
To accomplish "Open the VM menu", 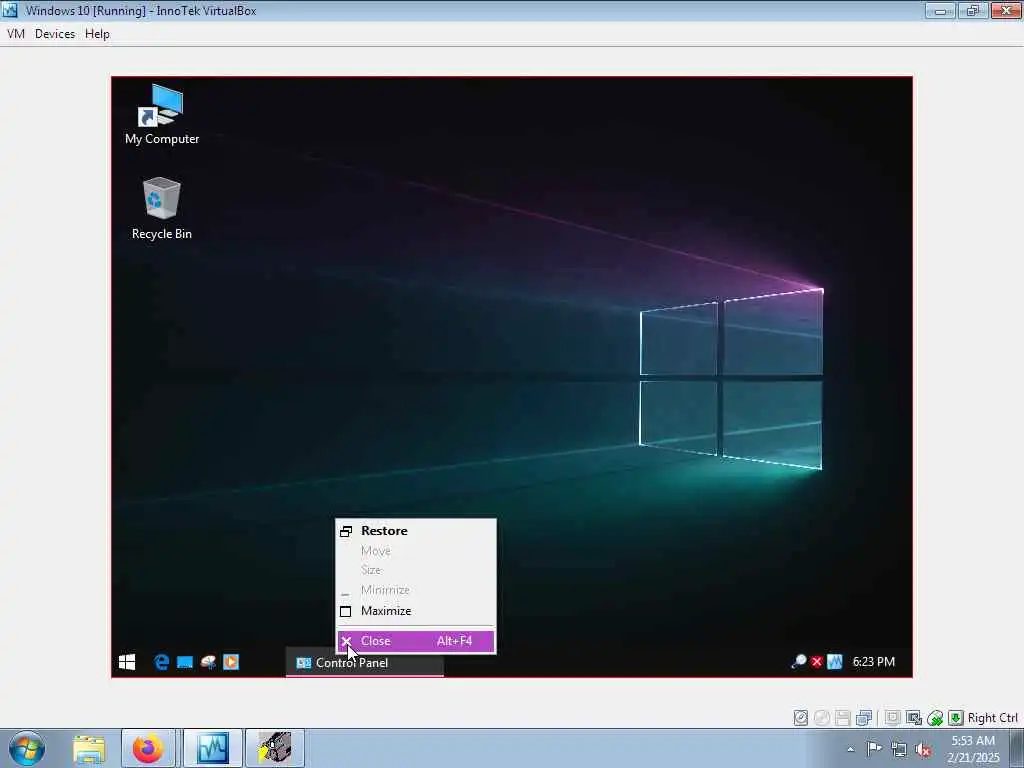I will pos(16,34).
